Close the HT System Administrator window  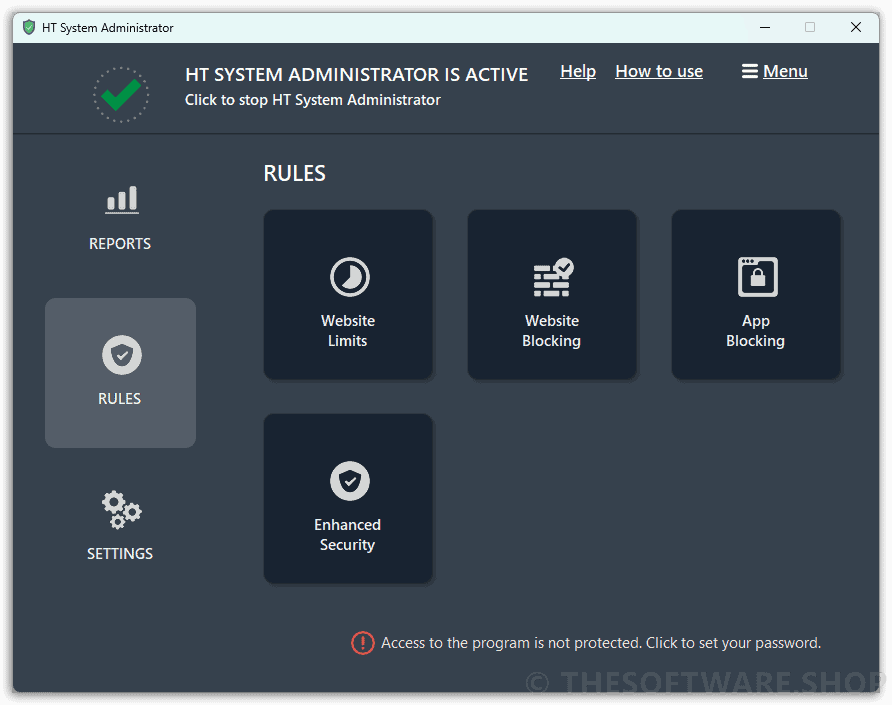point(856,27)
